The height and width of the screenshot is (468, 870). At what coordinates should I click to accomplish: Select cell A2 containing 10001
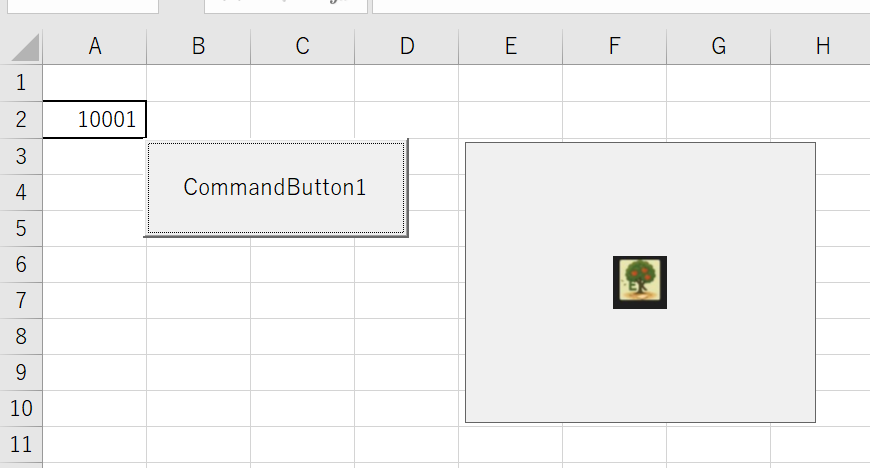tap(95, 120)
